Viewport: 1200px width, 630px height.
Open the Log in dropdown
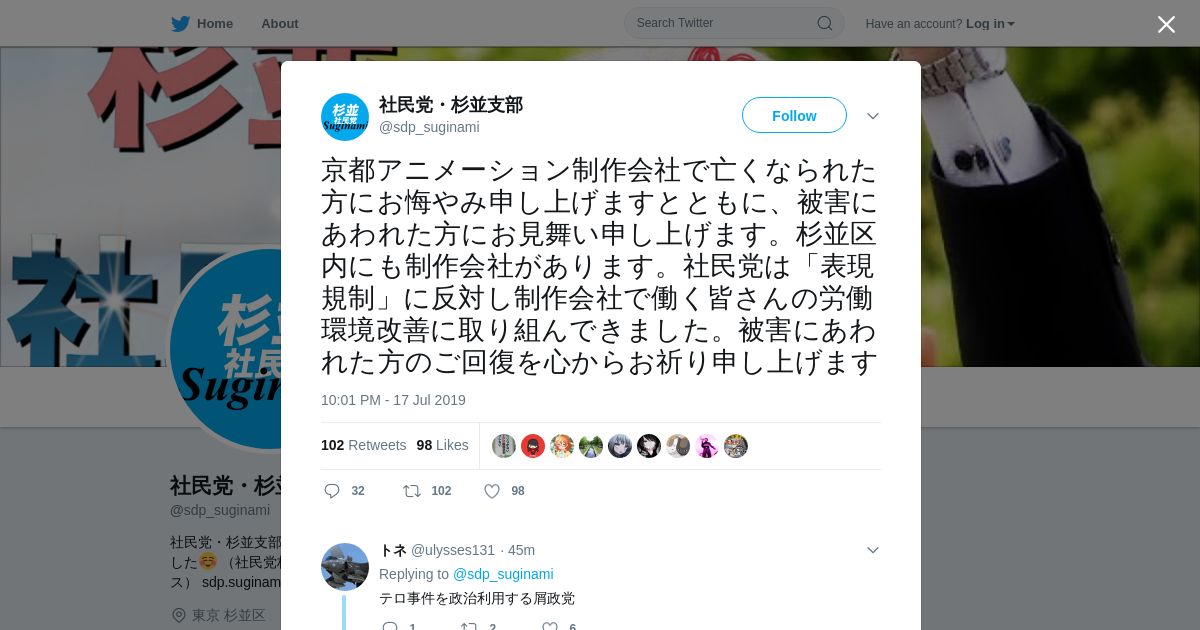(x=990, y=24)
